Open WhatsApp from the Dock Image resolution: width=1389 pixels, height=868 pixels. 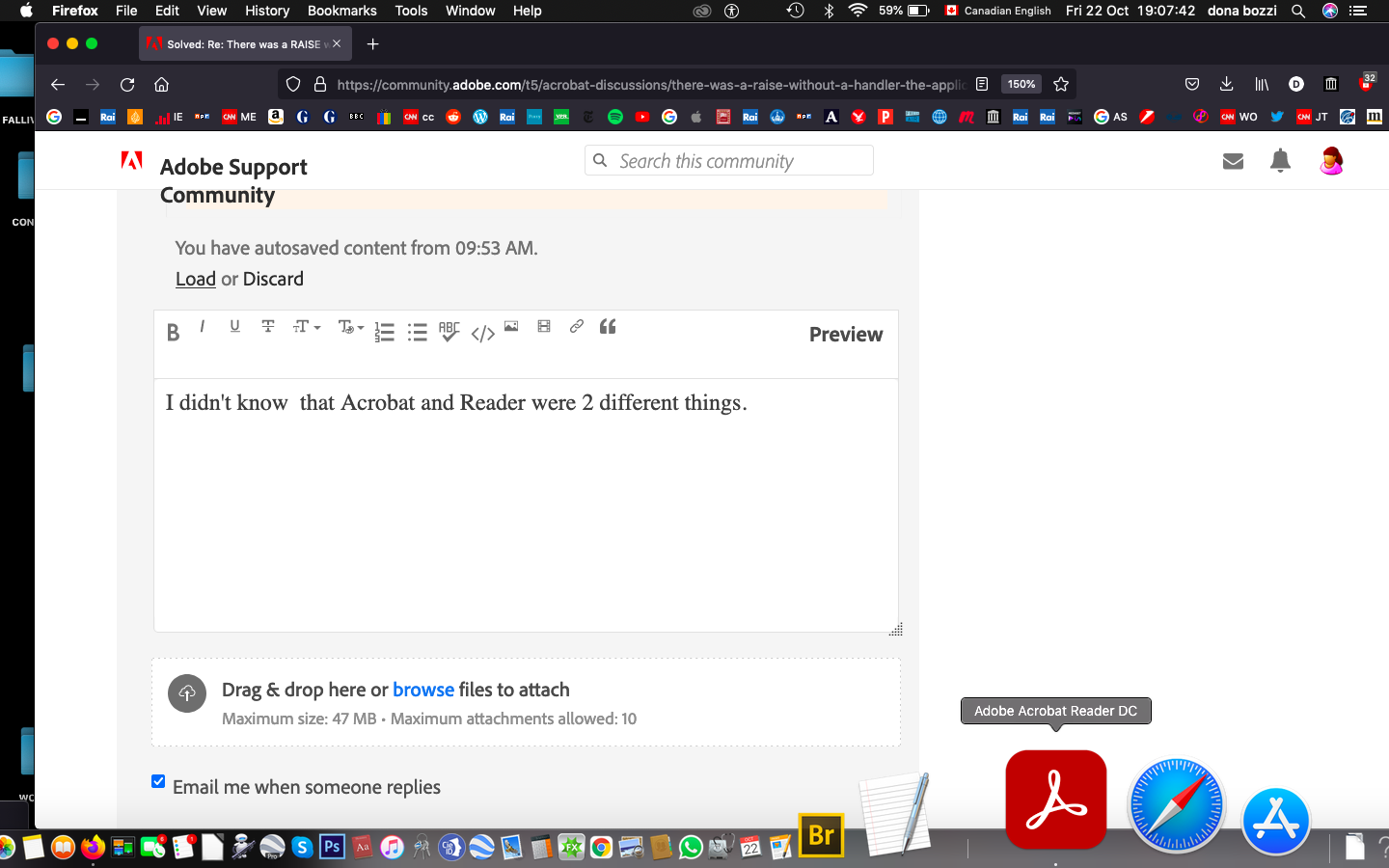pyautogui.click(x=691, y=848)
